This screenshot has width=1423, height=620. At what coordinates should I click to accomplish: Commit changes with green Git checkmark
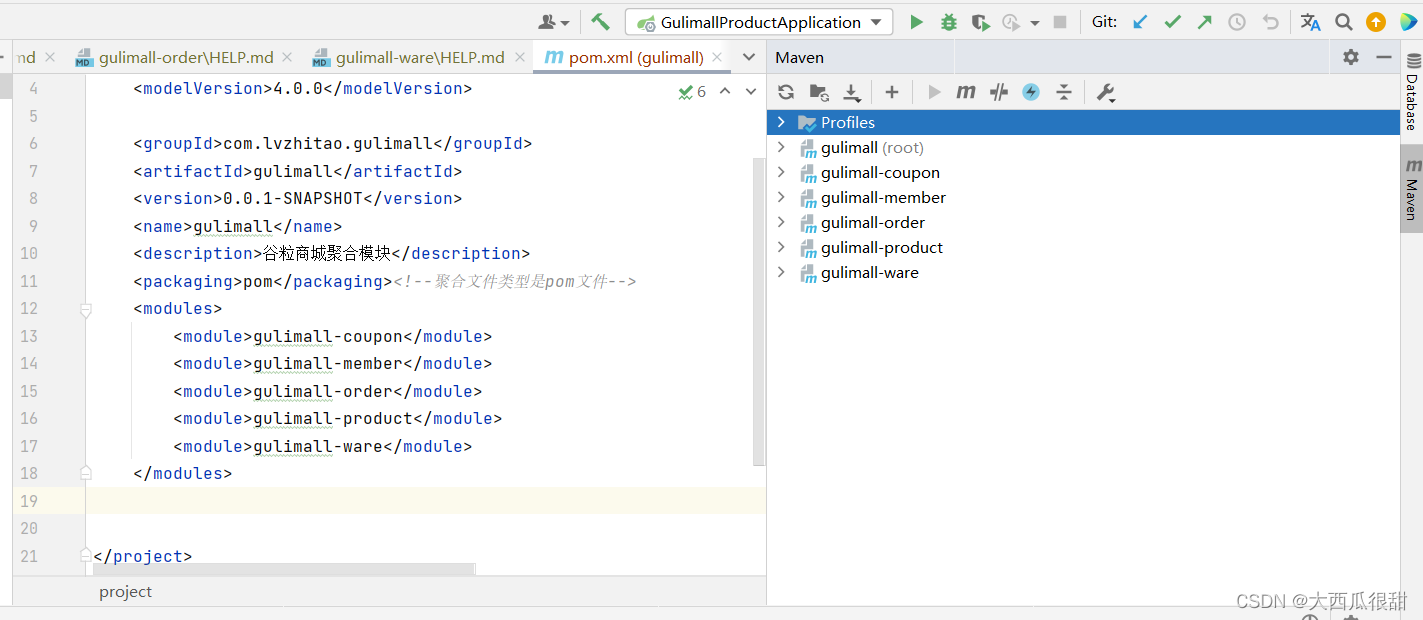click(x=1173, y=22)
